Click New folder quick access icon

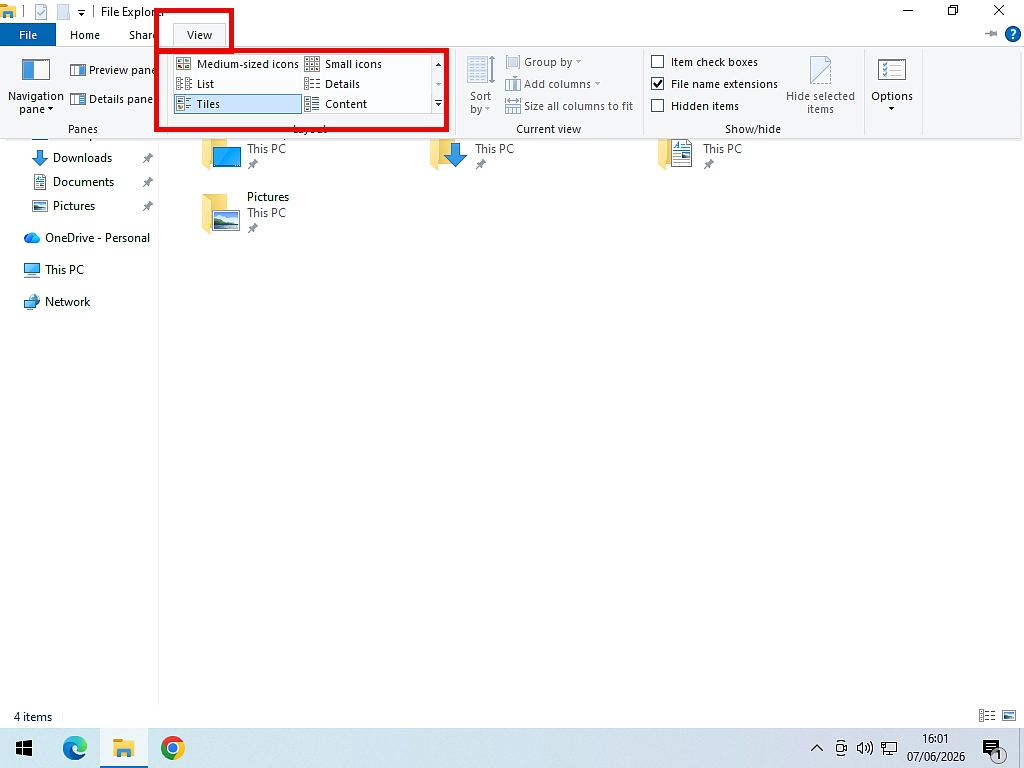(63, 12)
